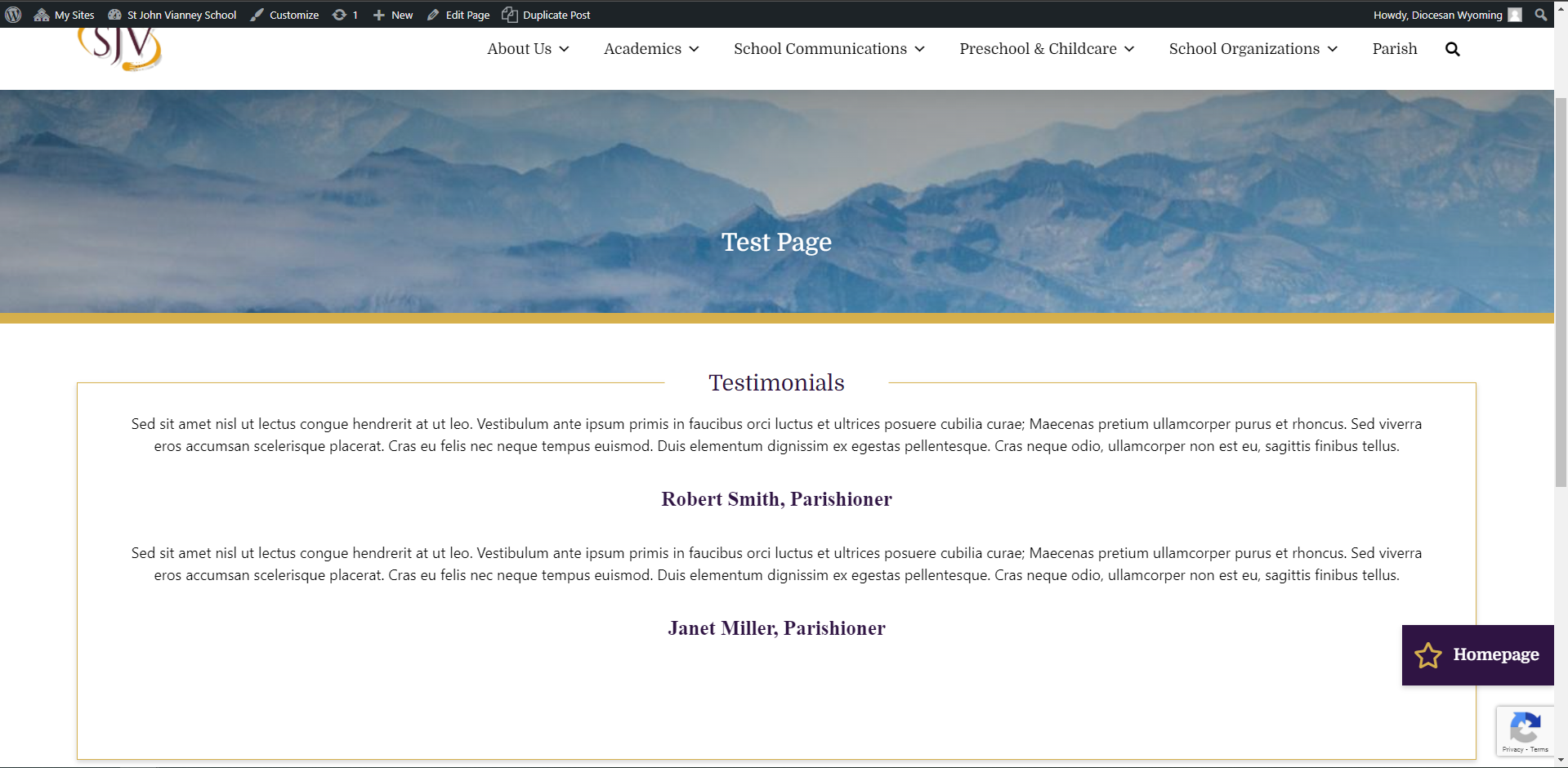Expand the Academics menu
Image resolution: width=1568 pixels, height=768 pixels.
tap(651, 49)
